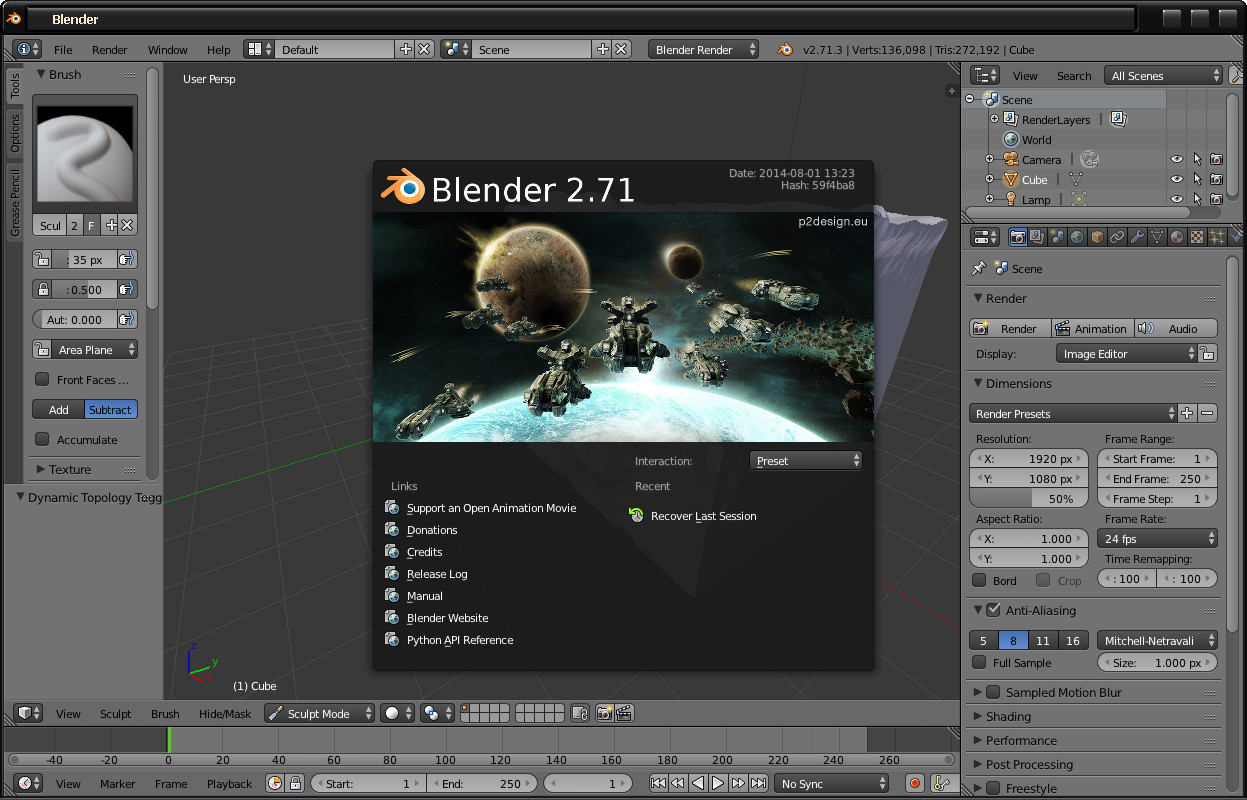Open the Hide/Mask menu in viewport header
This screenshot has width=1247, height=800.
(225, 713)
